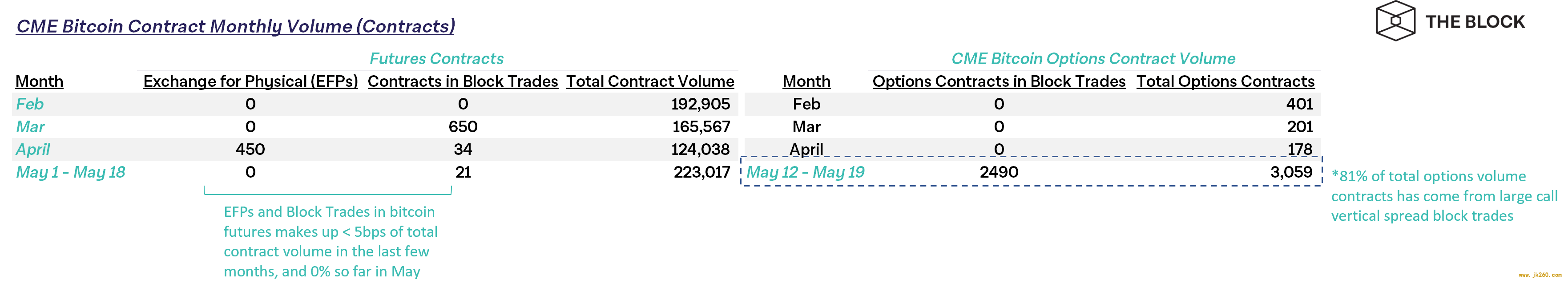The image size is (1568, 284).
Task: Click THE BLOCK brand text
Action: [x=1475, y=22]
